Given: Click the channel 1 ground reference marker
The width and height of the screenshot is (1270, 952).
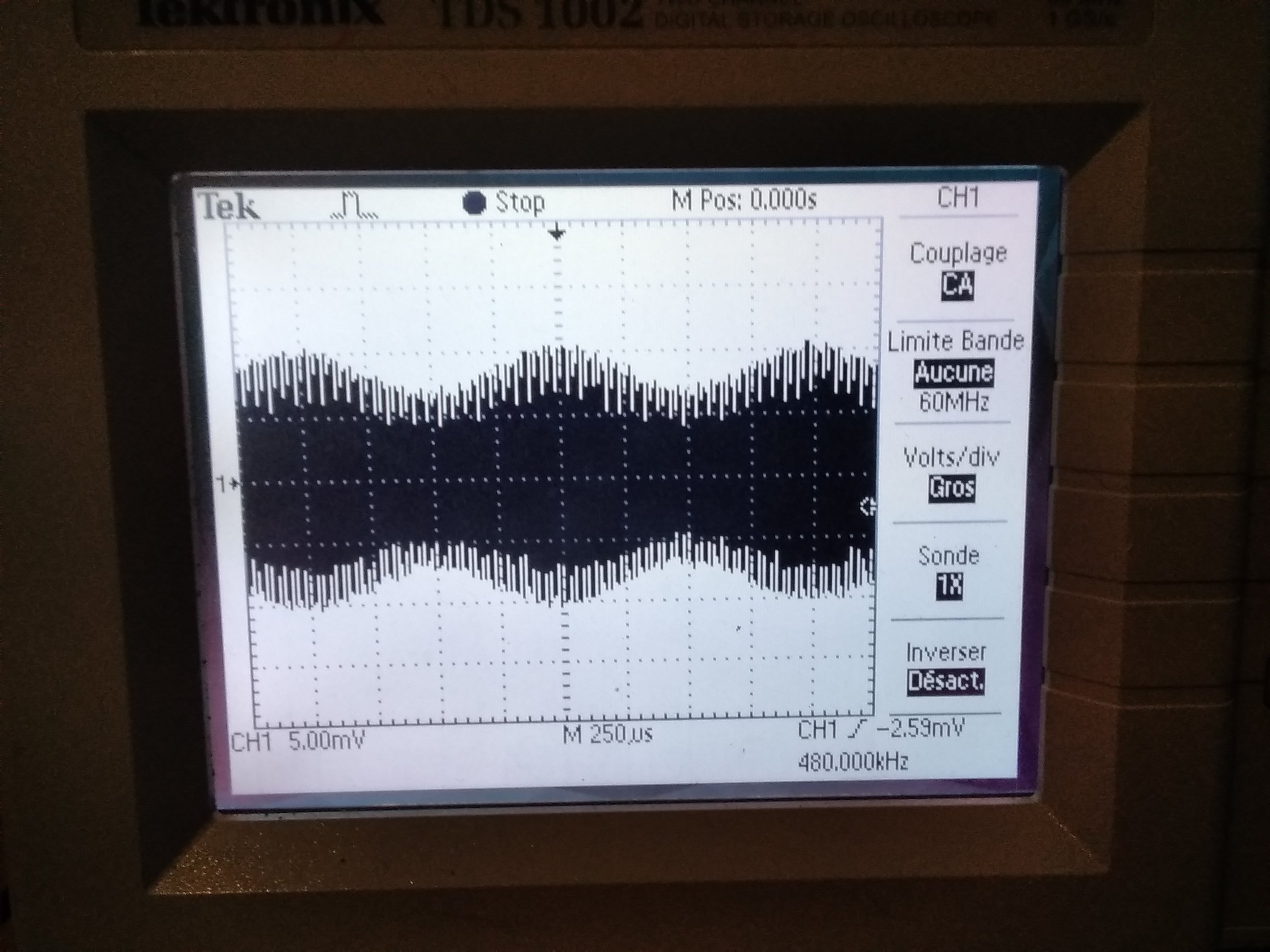Looking at the screenshot, I should click(x=228, y=485).
